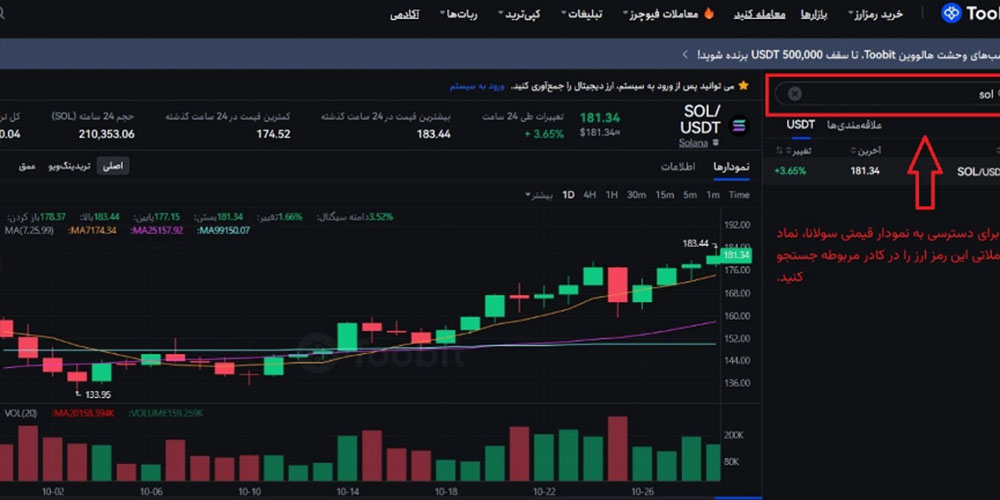Image resolution: width=1000 pixels, height=500 pixels.
Task: Select the 4H chart interval
Action: point(590,195)
